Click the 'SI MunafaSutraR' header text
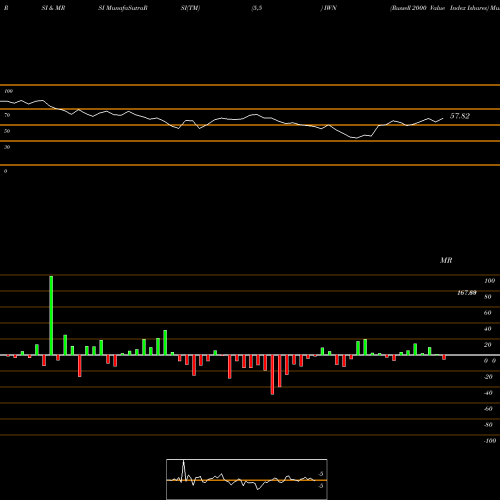 click(123, 8)
